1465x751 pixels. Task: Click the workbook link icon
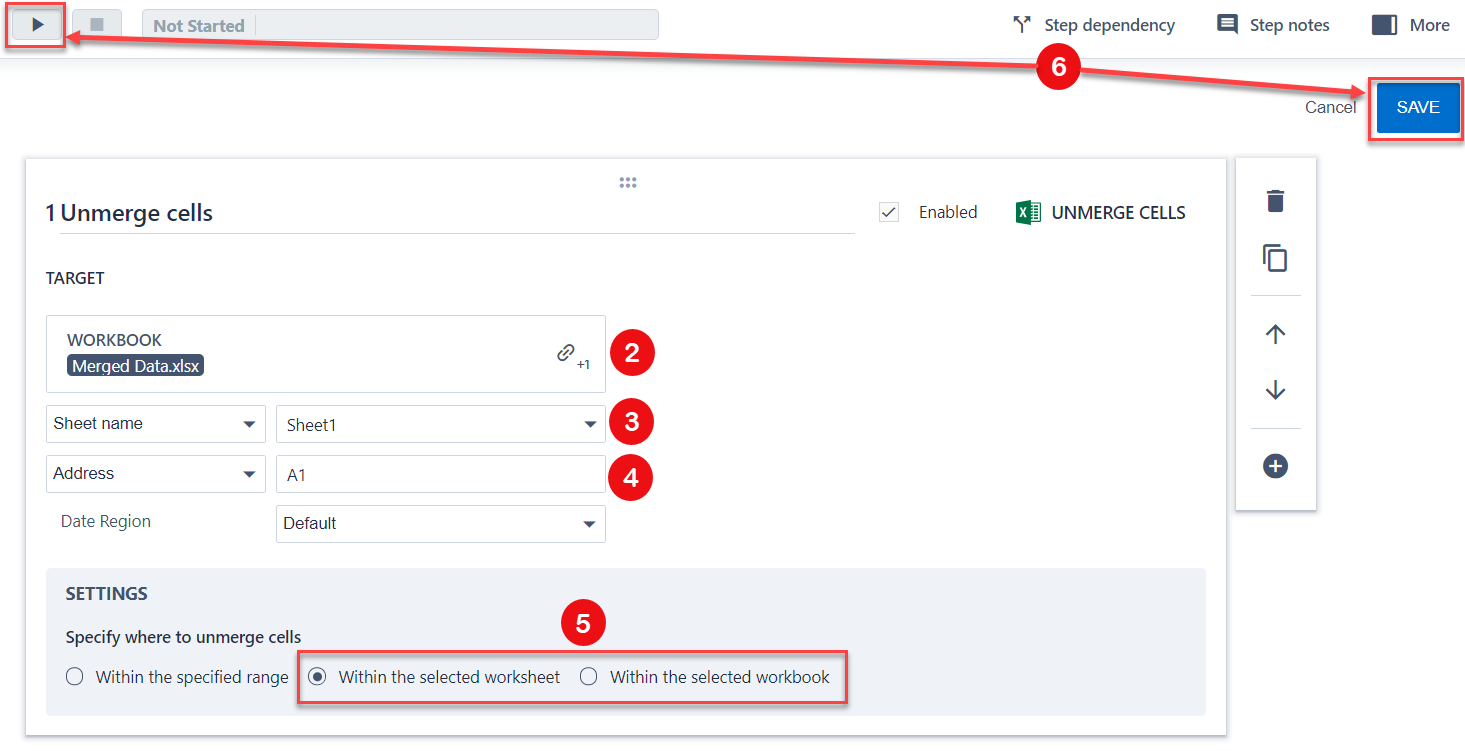[567, 353]
